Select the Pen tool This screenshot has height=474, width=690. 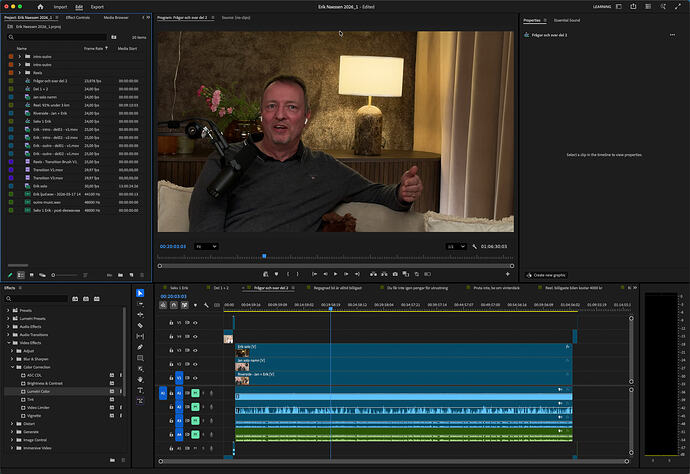click(x=140, y=347)
